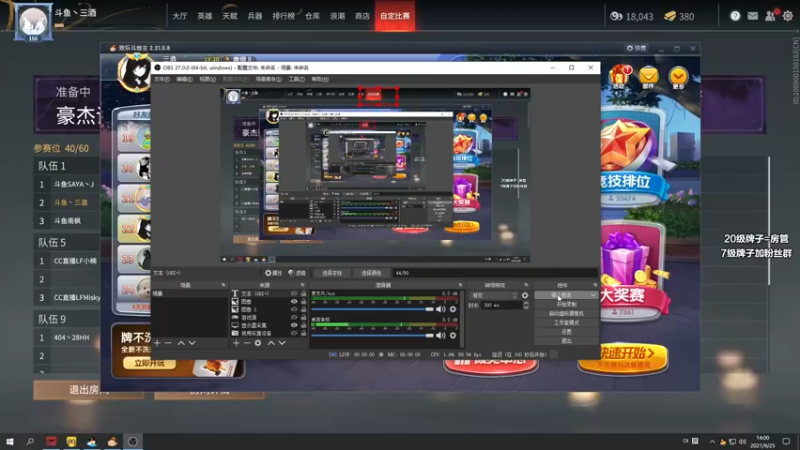Open OBS 视图 menu
800x450 pixels.
207,79
